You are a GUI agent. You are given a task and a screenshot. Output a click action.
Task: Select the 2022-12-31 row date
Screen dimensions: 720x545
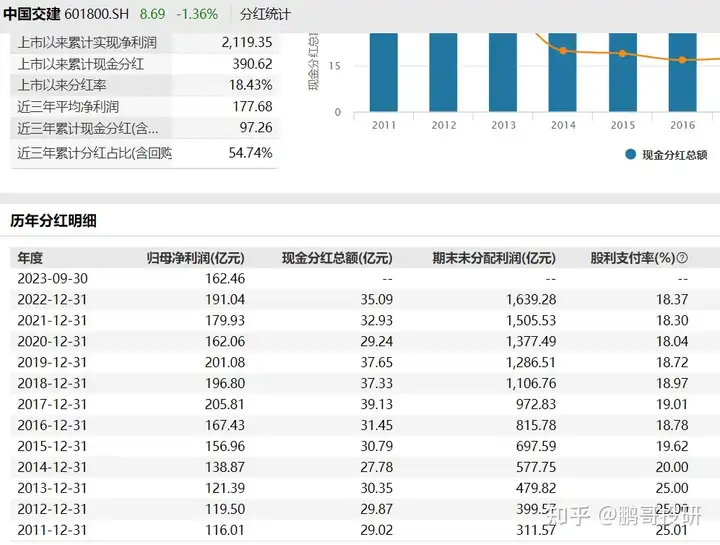coord(52,299)
